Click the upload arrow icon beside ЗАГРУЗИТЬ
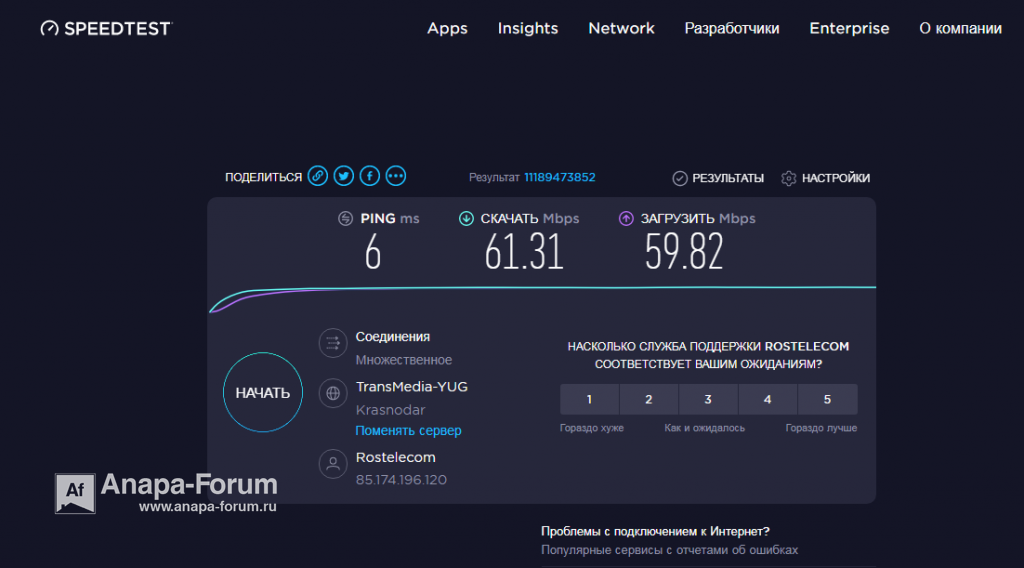Screen dimensions: 1024x568 click(x=626, y=219)
